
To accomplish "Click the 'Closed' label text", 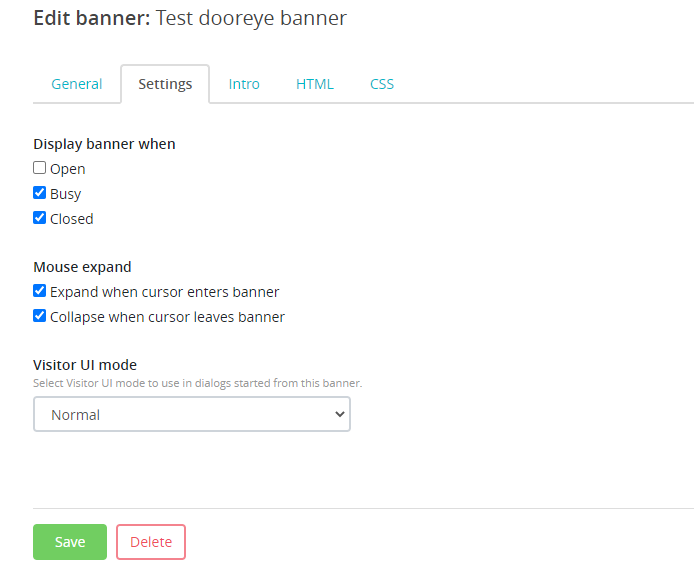I will point(72,219).
